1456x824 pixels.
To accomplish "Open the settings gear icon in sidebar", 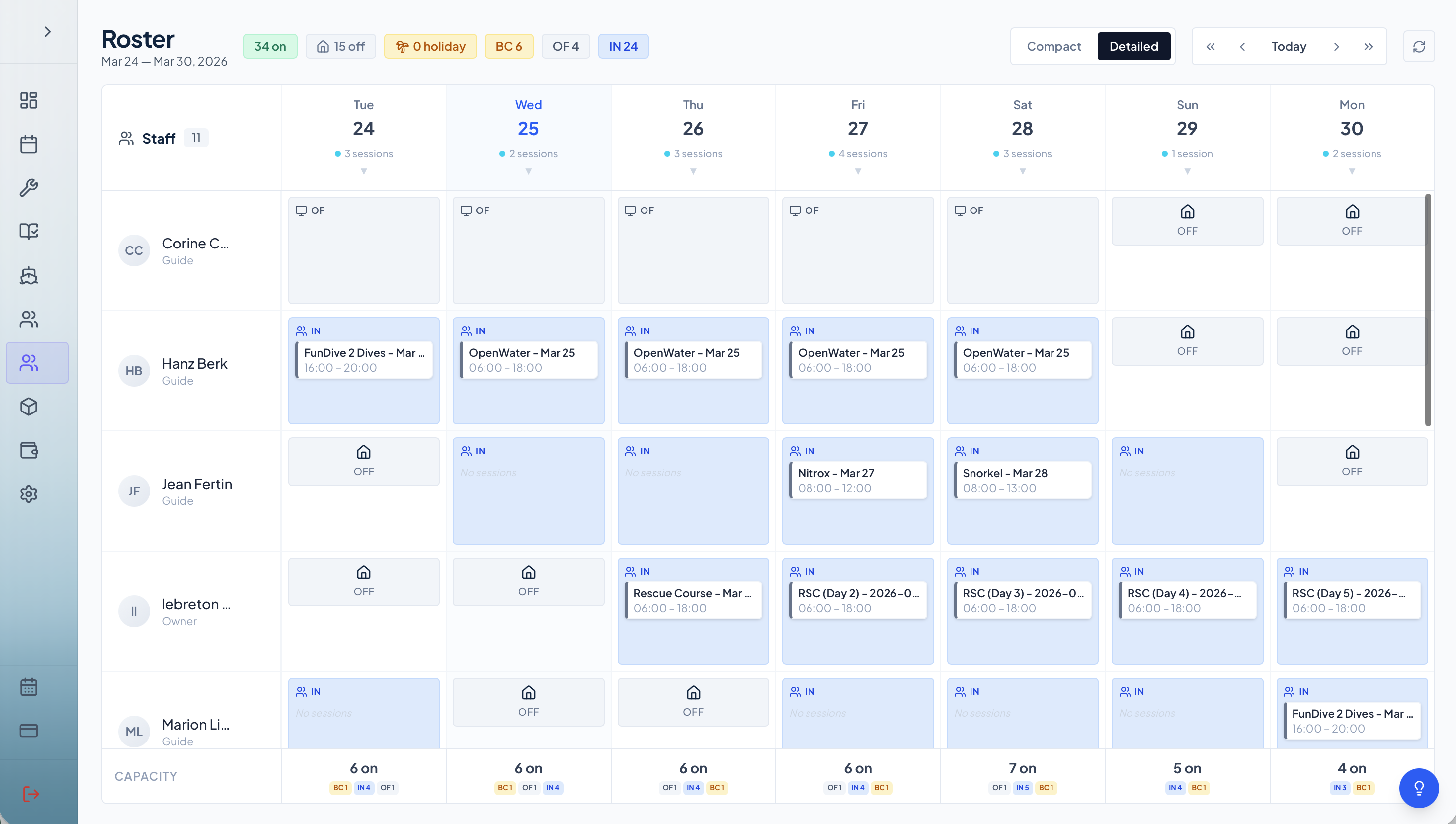I will coord(29,494).
